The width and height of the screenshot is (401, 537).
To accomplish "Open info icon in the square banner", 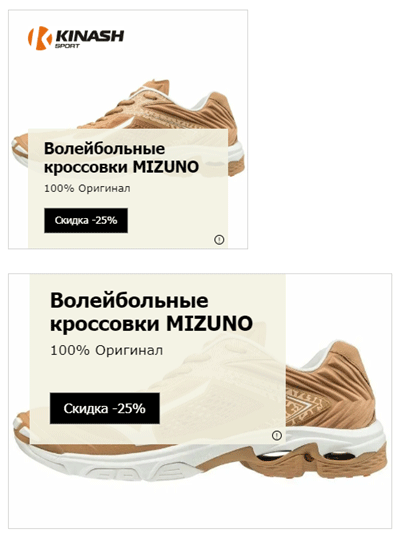I will point(219,239).
